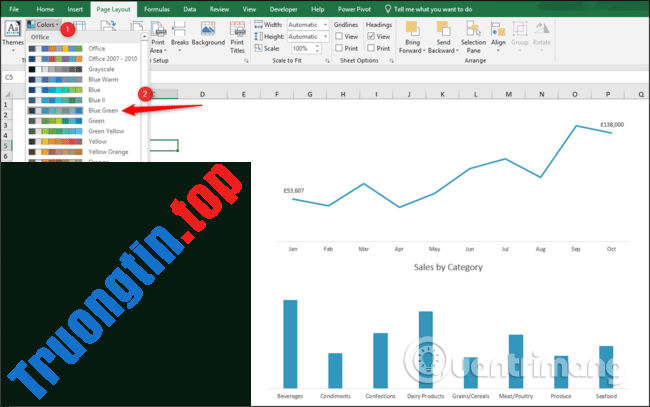The image size is (650, 407).
Task: Select the Office 2007 - 2010 palette
Action: pyautogui.click(x=83, y=59)
